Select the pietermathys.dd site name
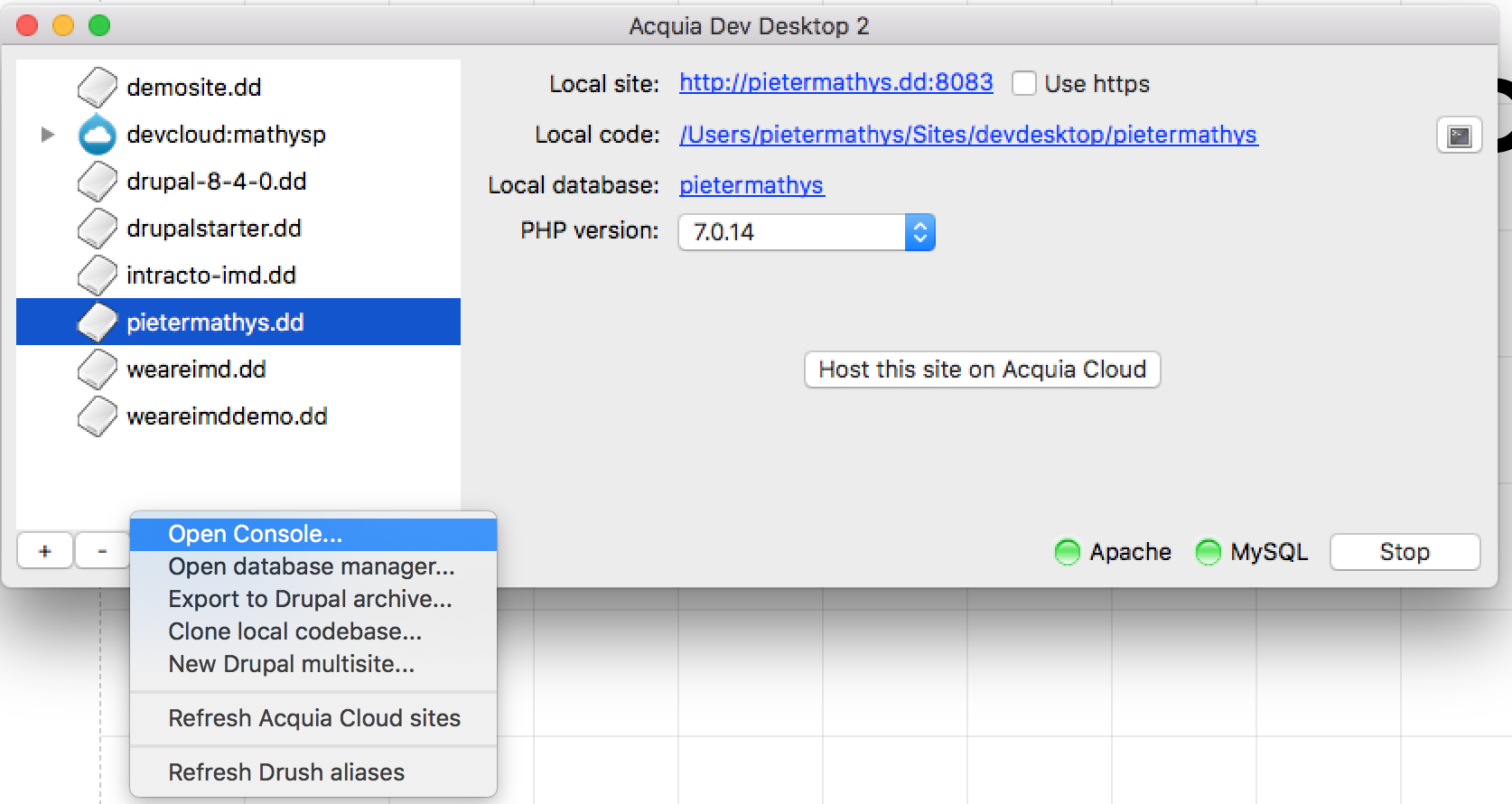1512x804 pixels. click(215, 323)
